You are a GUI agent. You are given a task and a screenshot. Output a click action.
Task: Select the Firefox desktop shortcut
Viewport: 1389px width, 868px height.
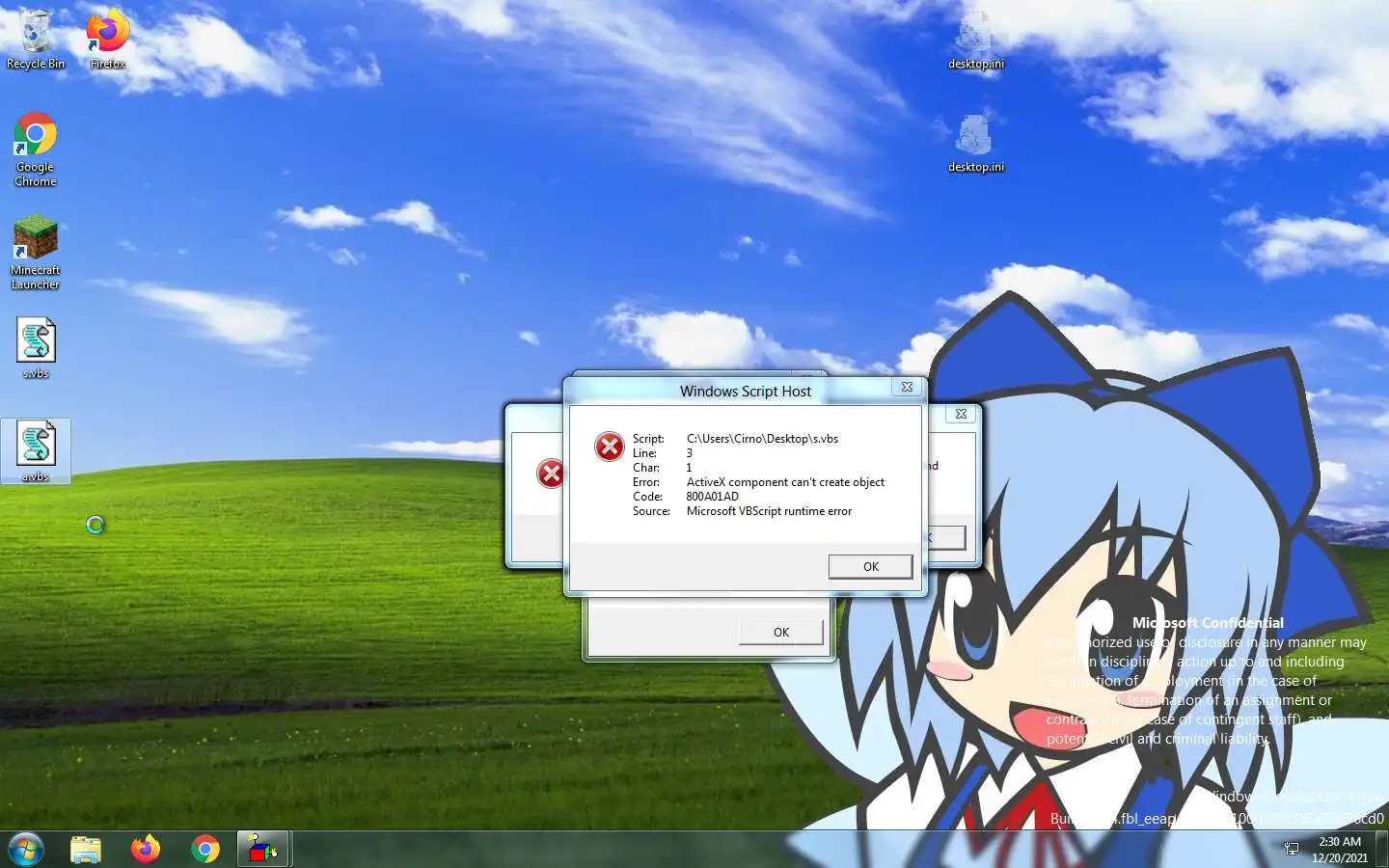click(x=107, y=39)
